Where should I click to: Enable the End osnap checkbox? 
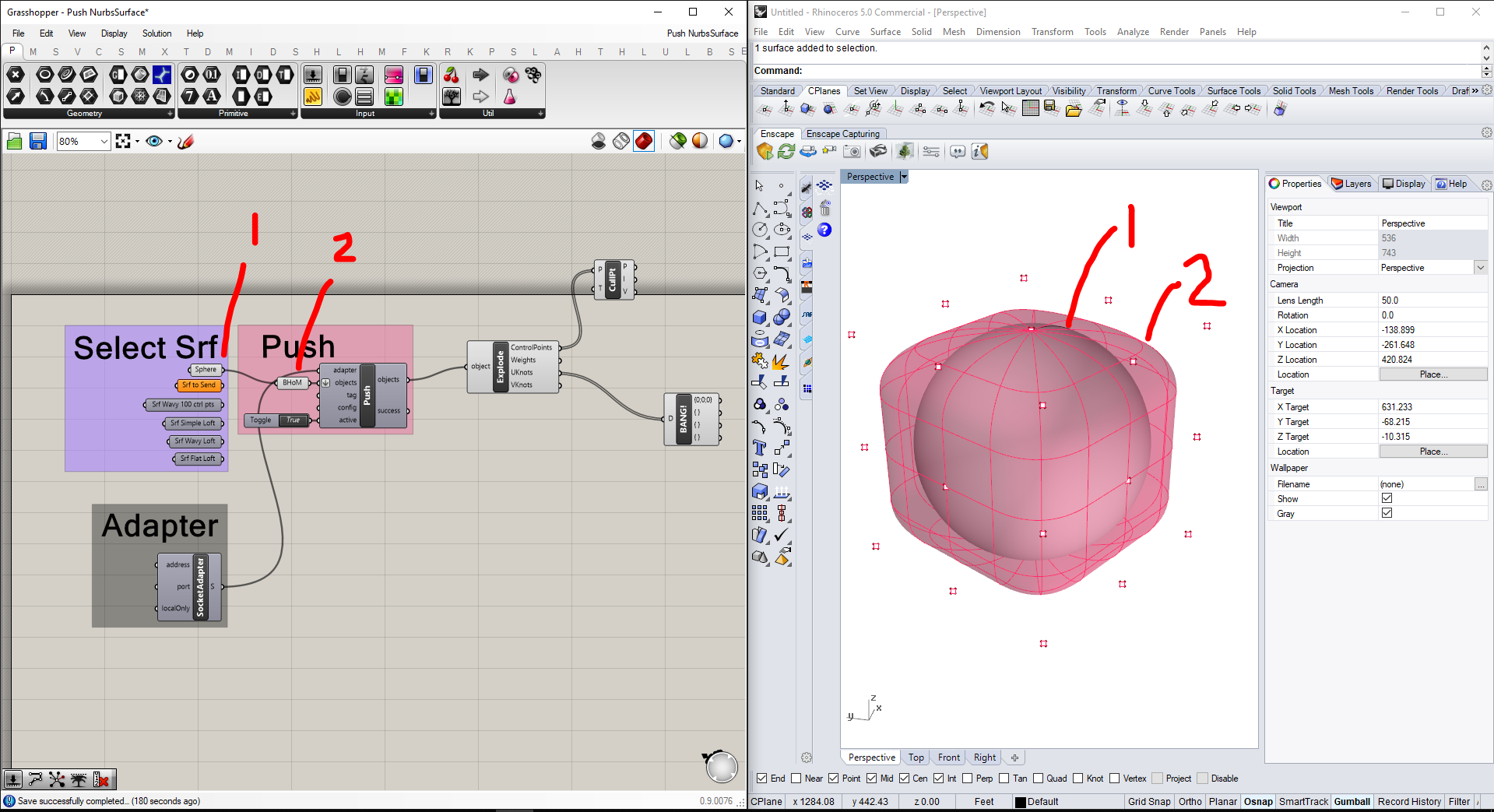pyautogui.click(x=762, y=778)
